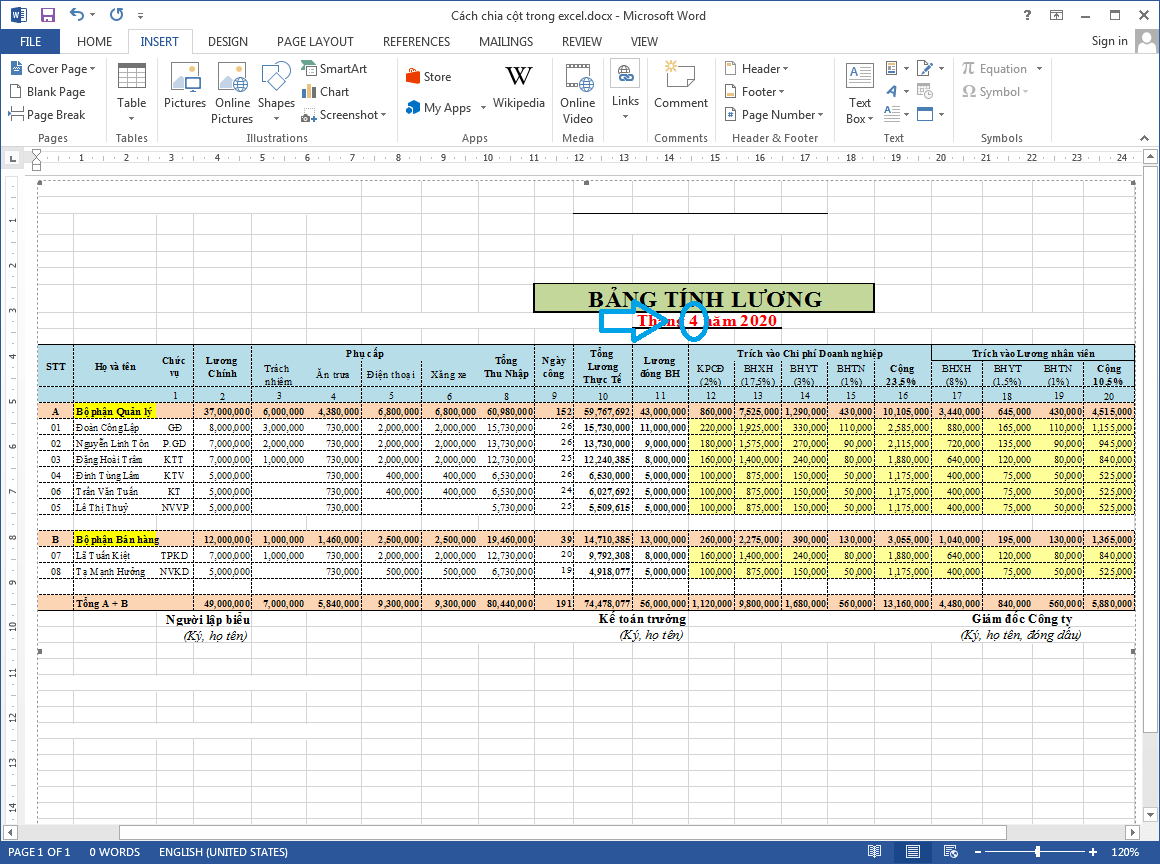Click the zoom in plus button

click(x=1093, y=852)
